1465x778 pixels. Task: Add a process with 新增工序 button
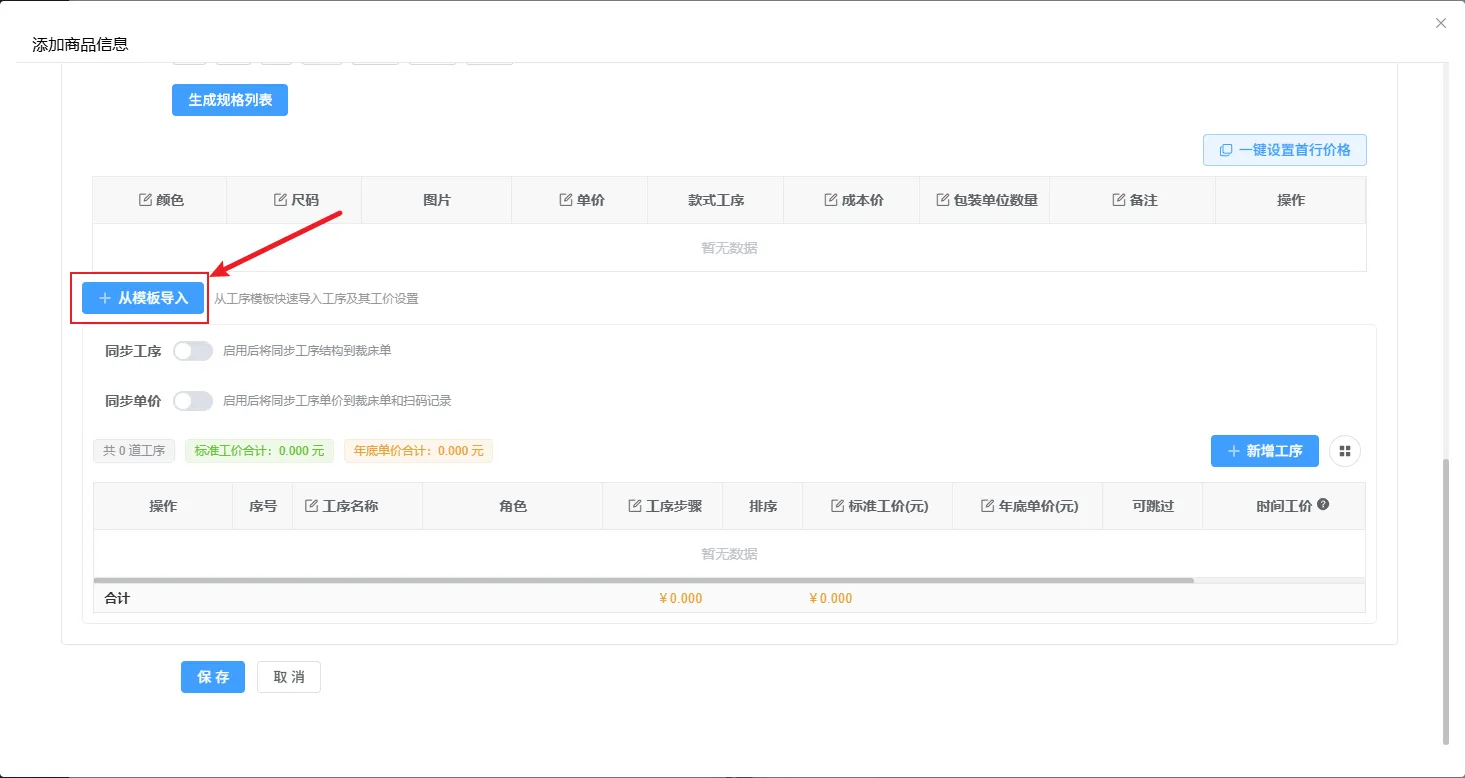click(x=1265, y=451)
